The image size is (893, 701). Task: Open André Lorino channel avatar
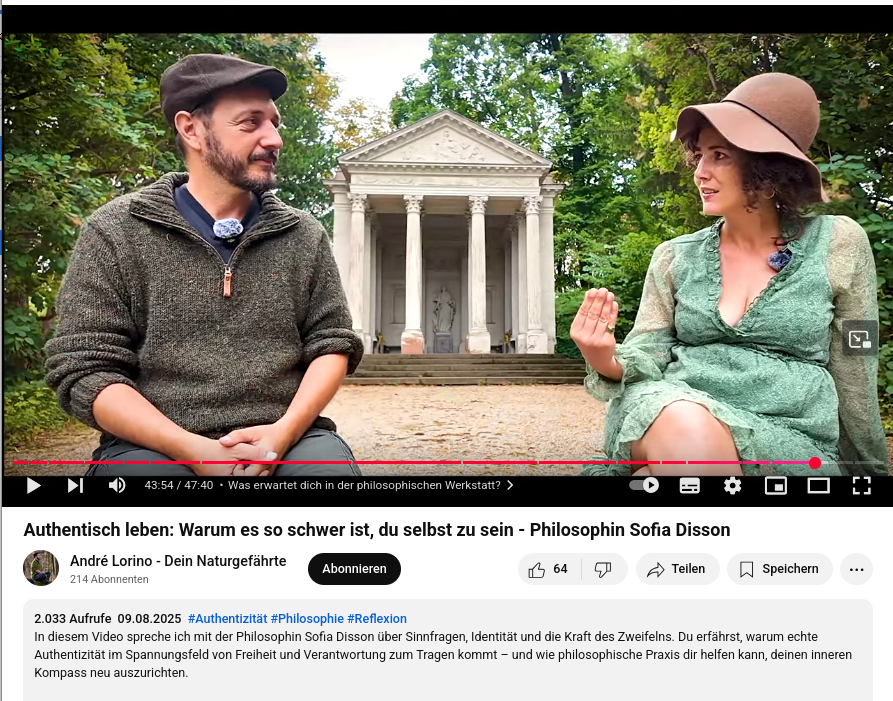41,568
